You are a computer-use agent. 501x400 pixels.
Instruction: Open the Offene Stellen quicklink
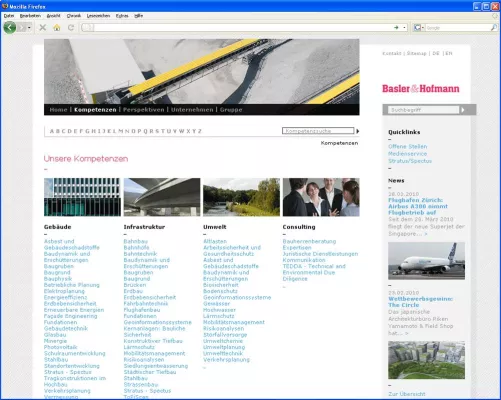pos(407,146)
